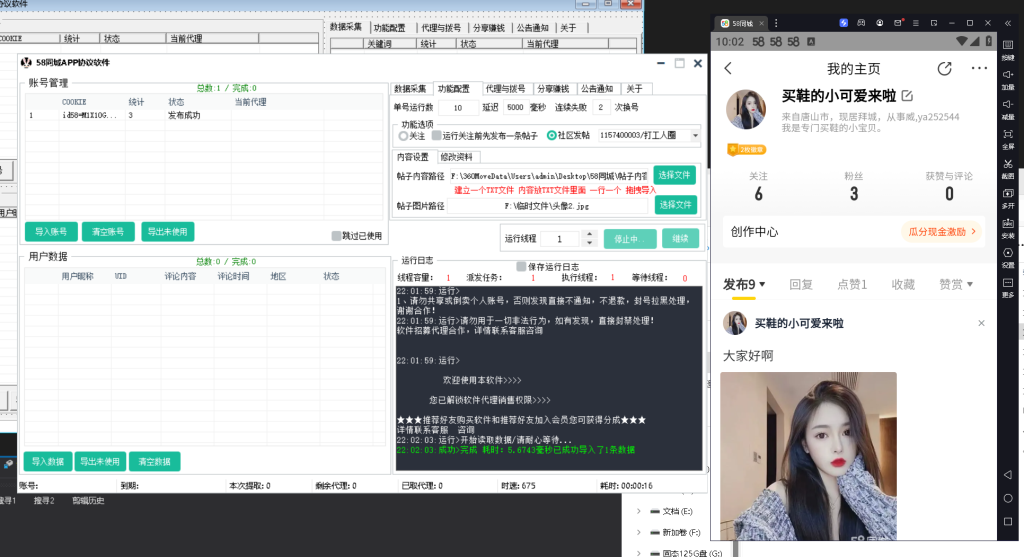Click the 加量 volume up sidebar icon
This screenshot has height=557, width=1024.
tap(1008, 76)
